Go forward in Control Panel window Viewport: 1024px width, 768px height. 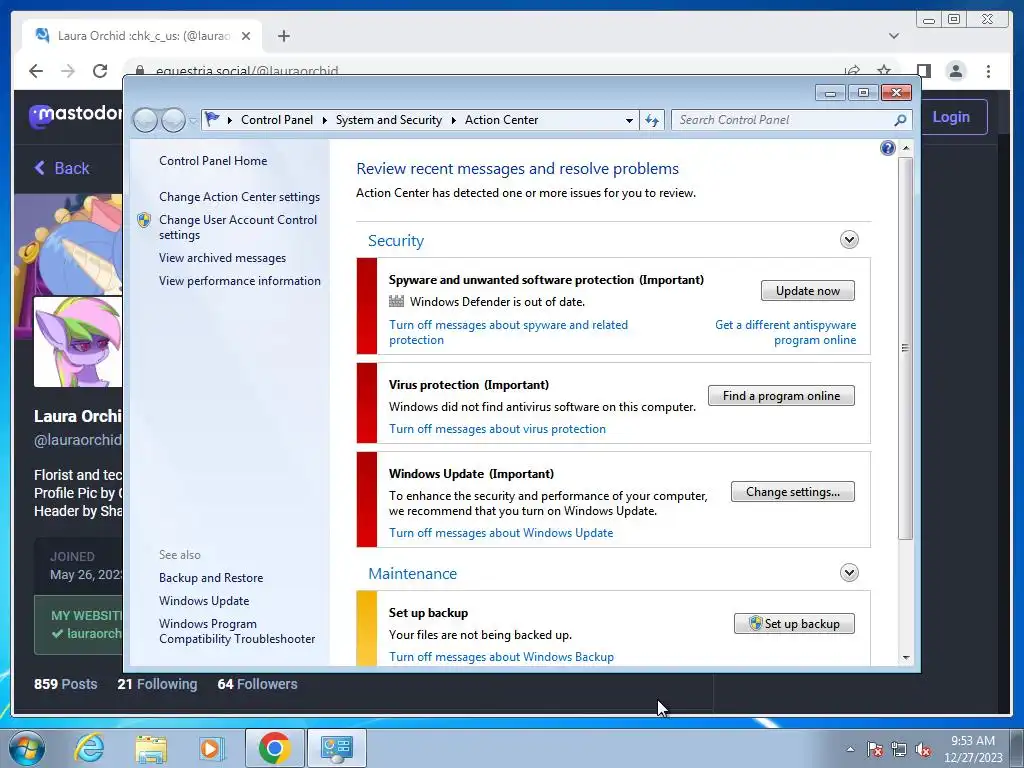173,120
